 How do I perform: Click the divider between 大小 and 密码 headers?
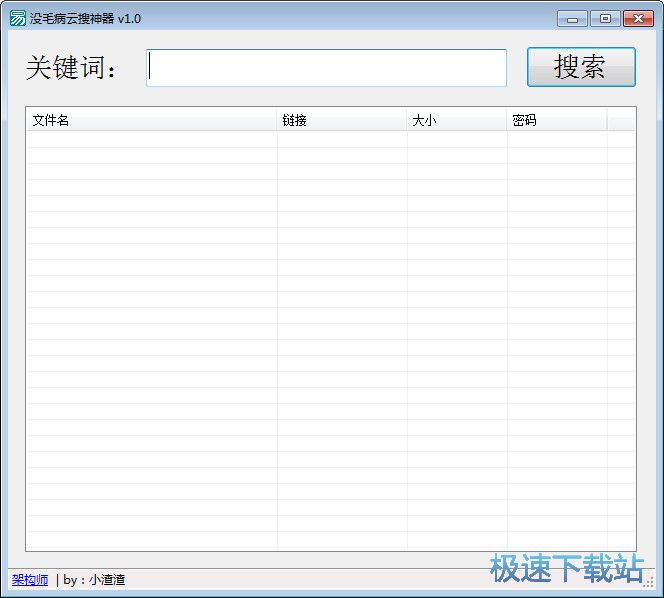(507, 120)
